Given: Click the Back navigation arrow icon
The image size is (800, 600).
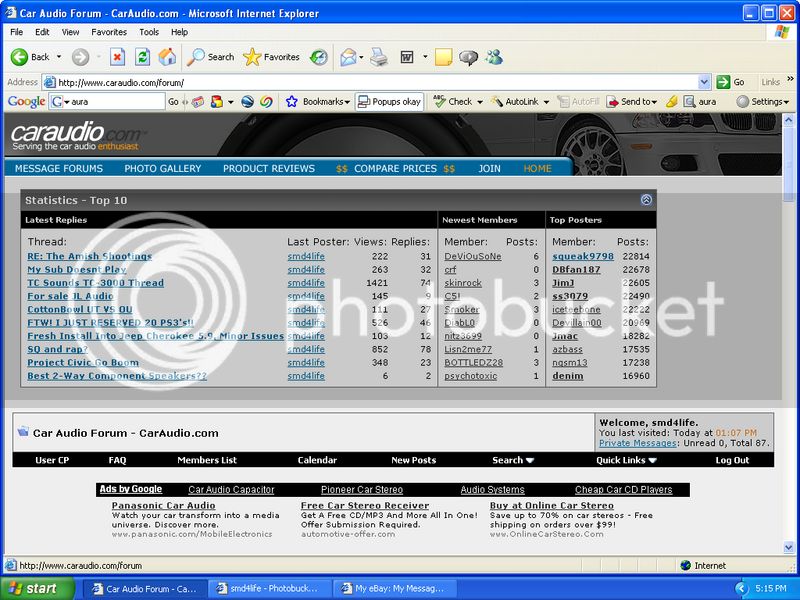Looking at the screenshot, I should (19, 57).
